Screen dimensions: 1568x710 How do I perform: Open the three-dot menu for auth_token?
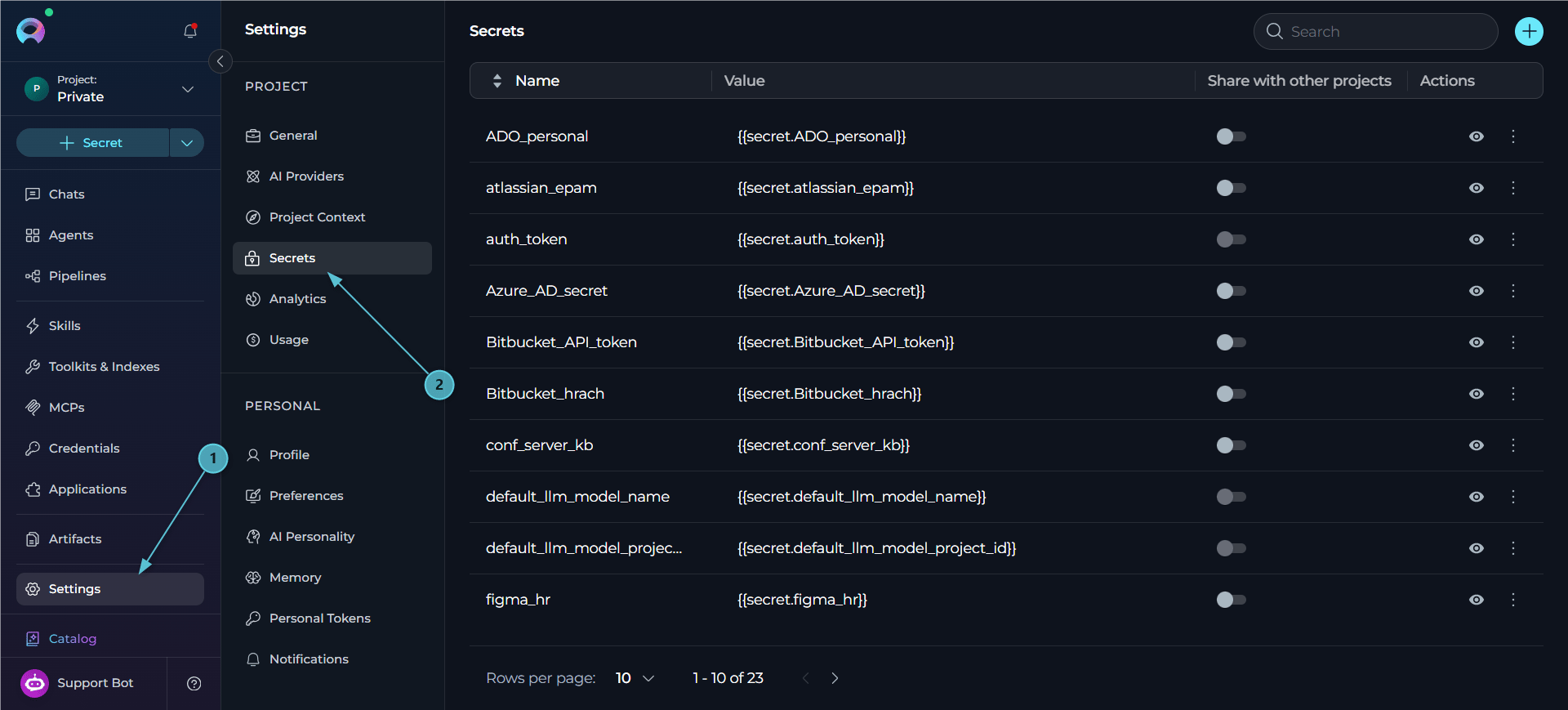tap(1512, 239)
